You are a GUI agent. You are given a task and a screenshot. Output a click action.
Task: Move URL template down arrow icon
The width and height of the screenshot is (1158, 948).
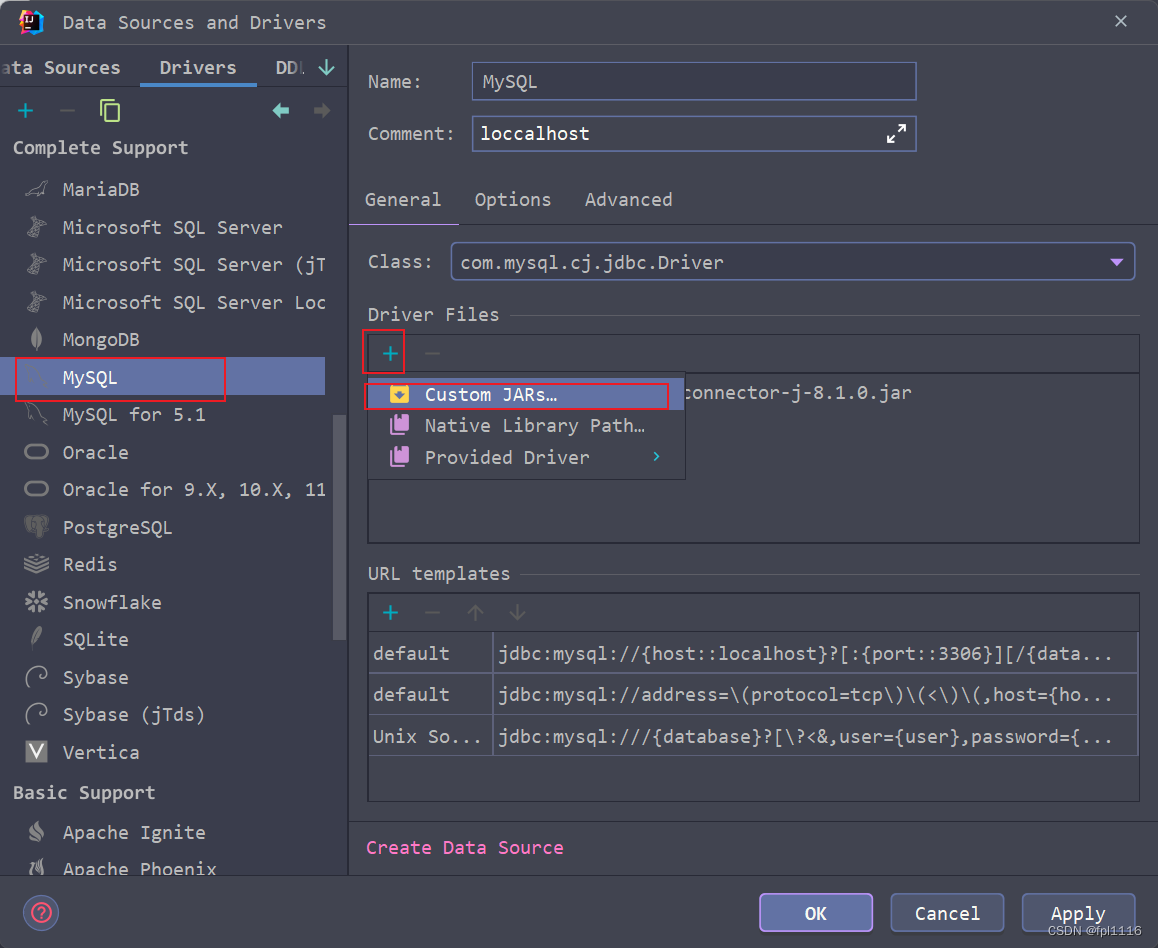[517, 612]
